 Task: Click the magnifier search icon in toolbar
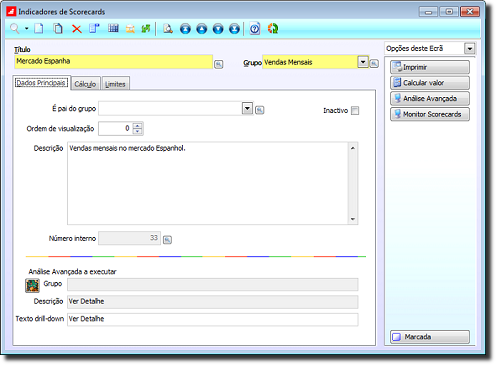(15, 29)
